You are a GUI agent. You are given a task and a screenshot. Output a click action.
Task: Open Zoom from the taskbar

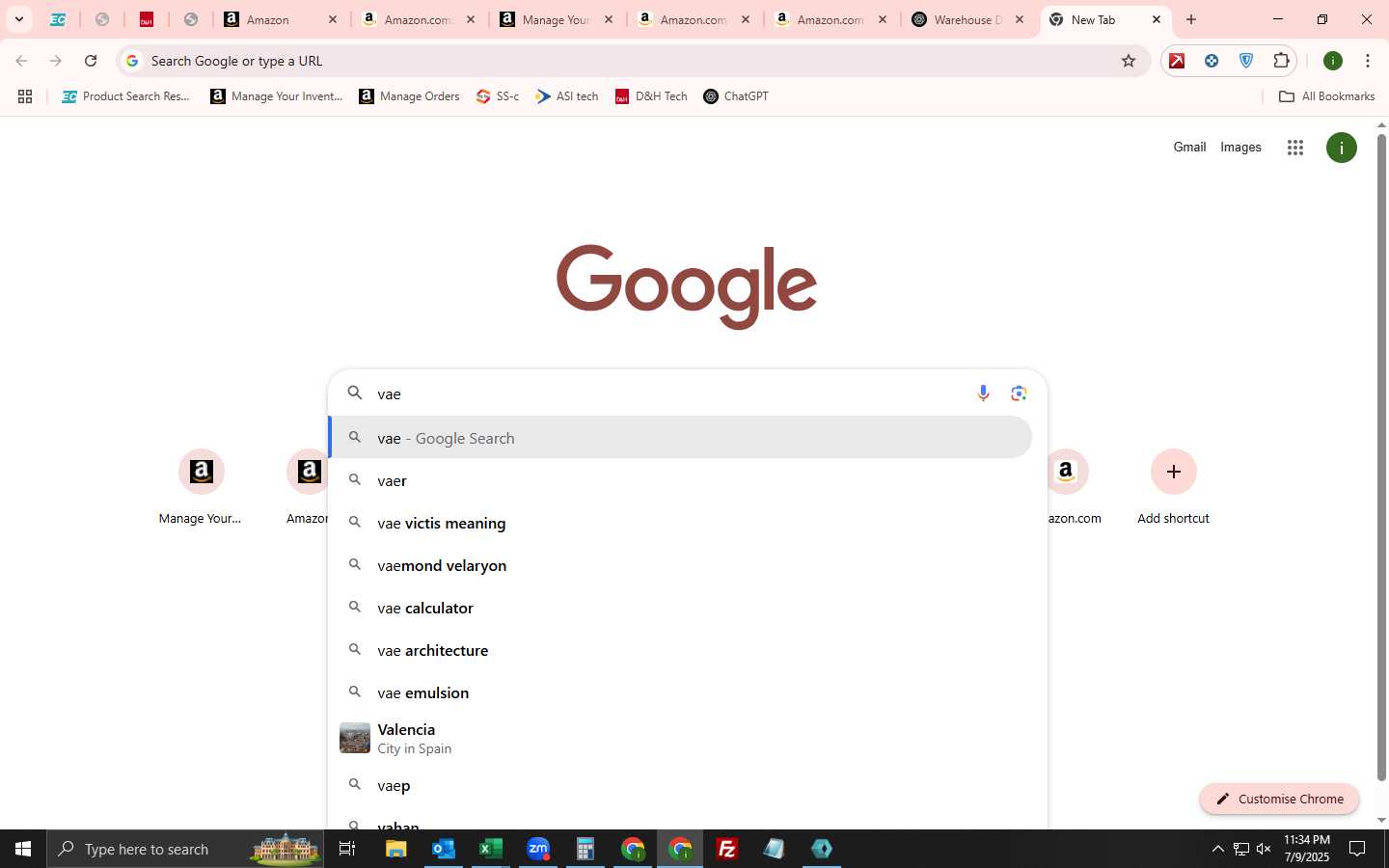click(x=537, y=849)
